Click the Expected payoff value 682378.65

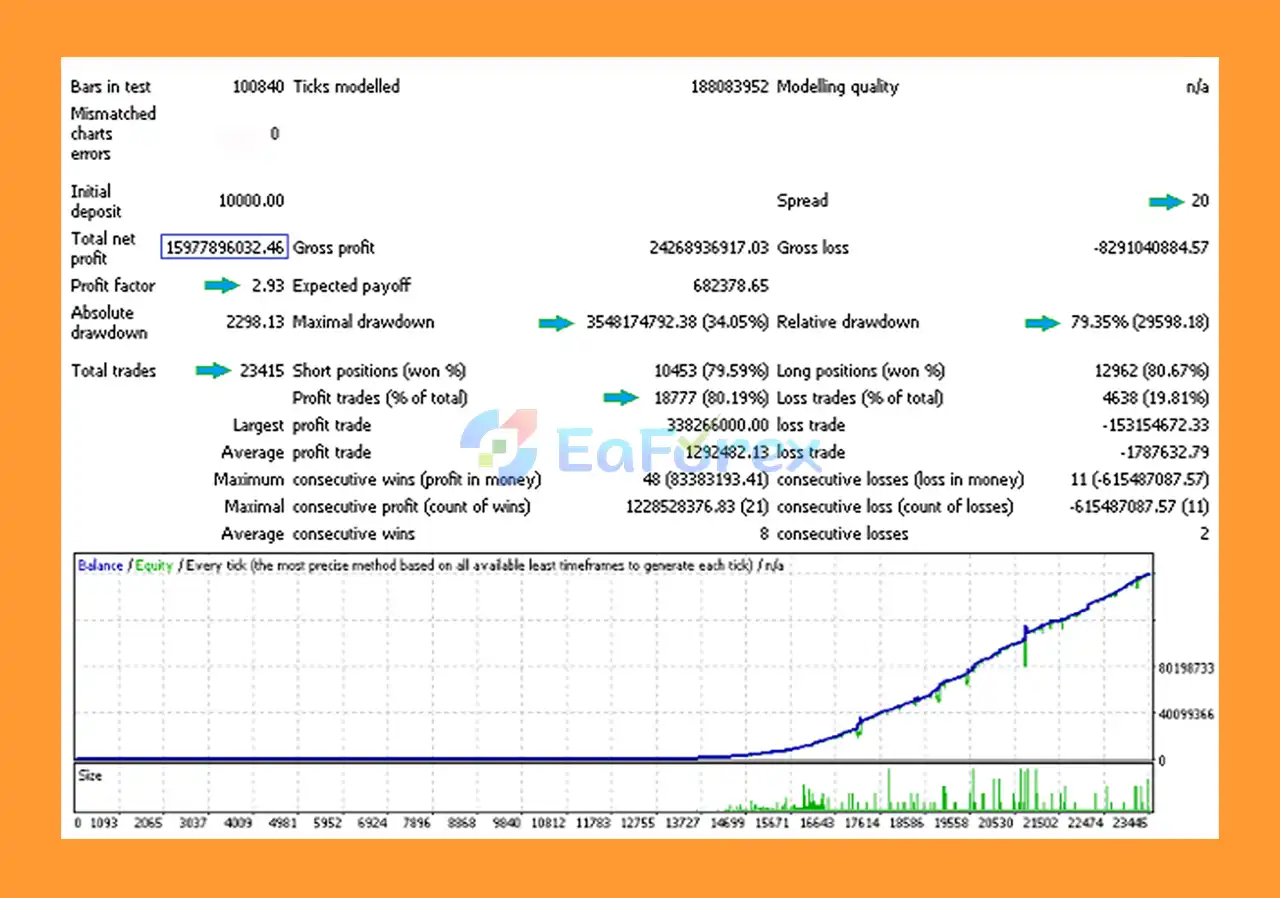(730, 286)
